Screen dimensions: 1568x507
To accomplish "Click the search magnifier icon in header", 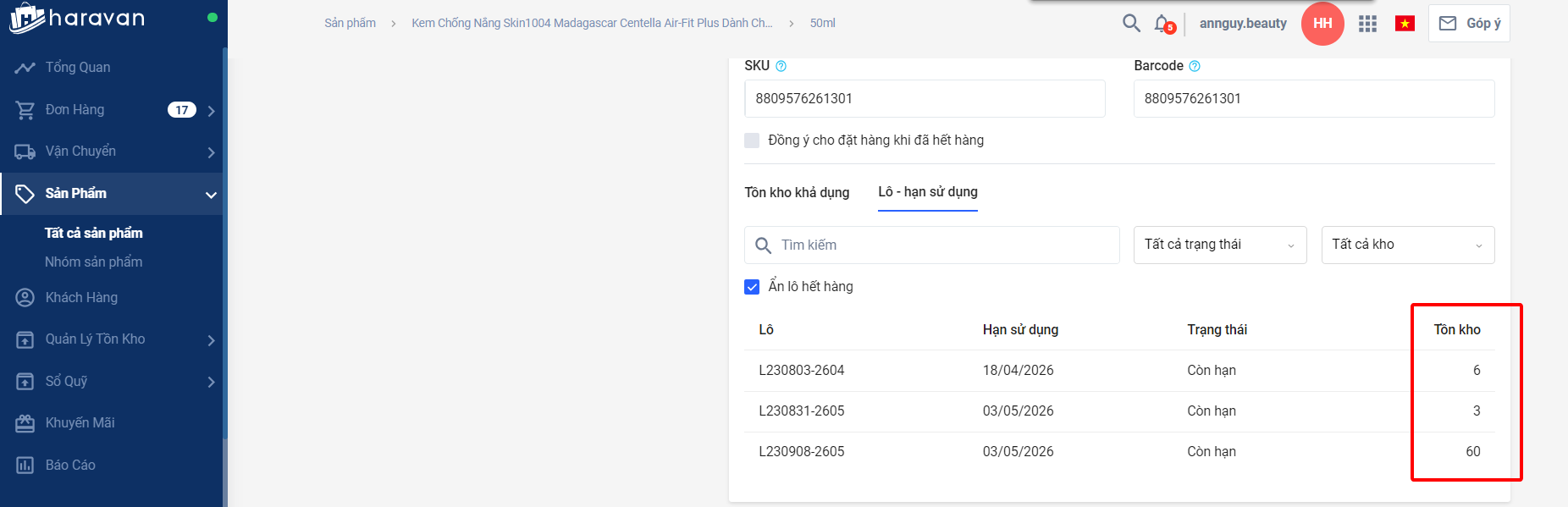I will click(x=1131, y=23).
